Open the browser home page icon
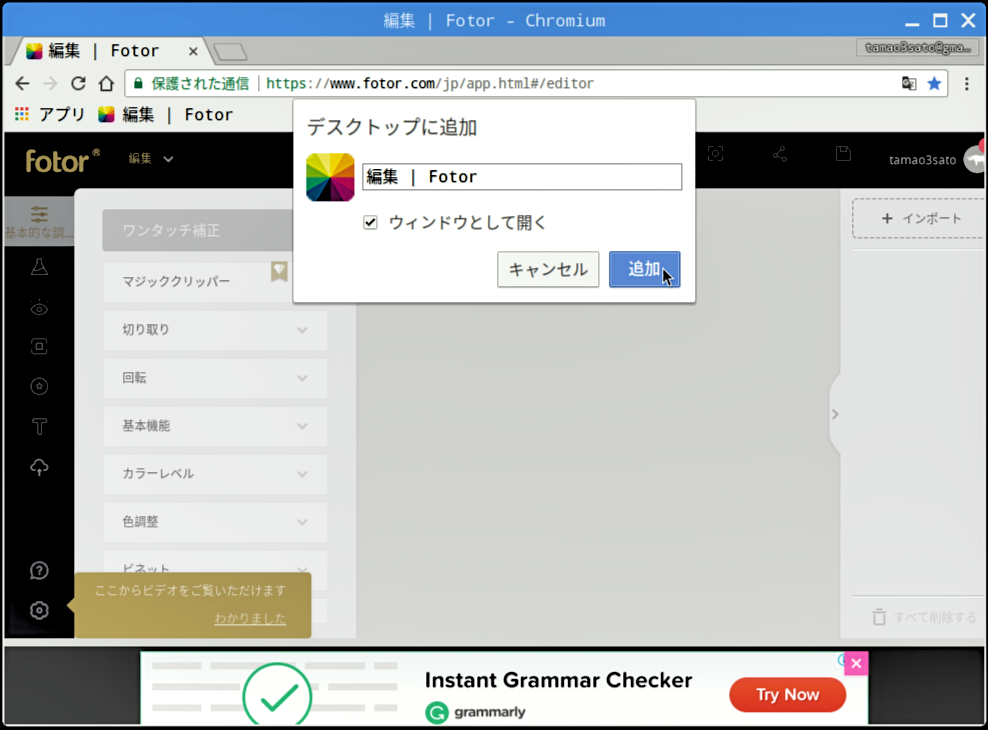 pyautogui.click(x=106, y=83)
